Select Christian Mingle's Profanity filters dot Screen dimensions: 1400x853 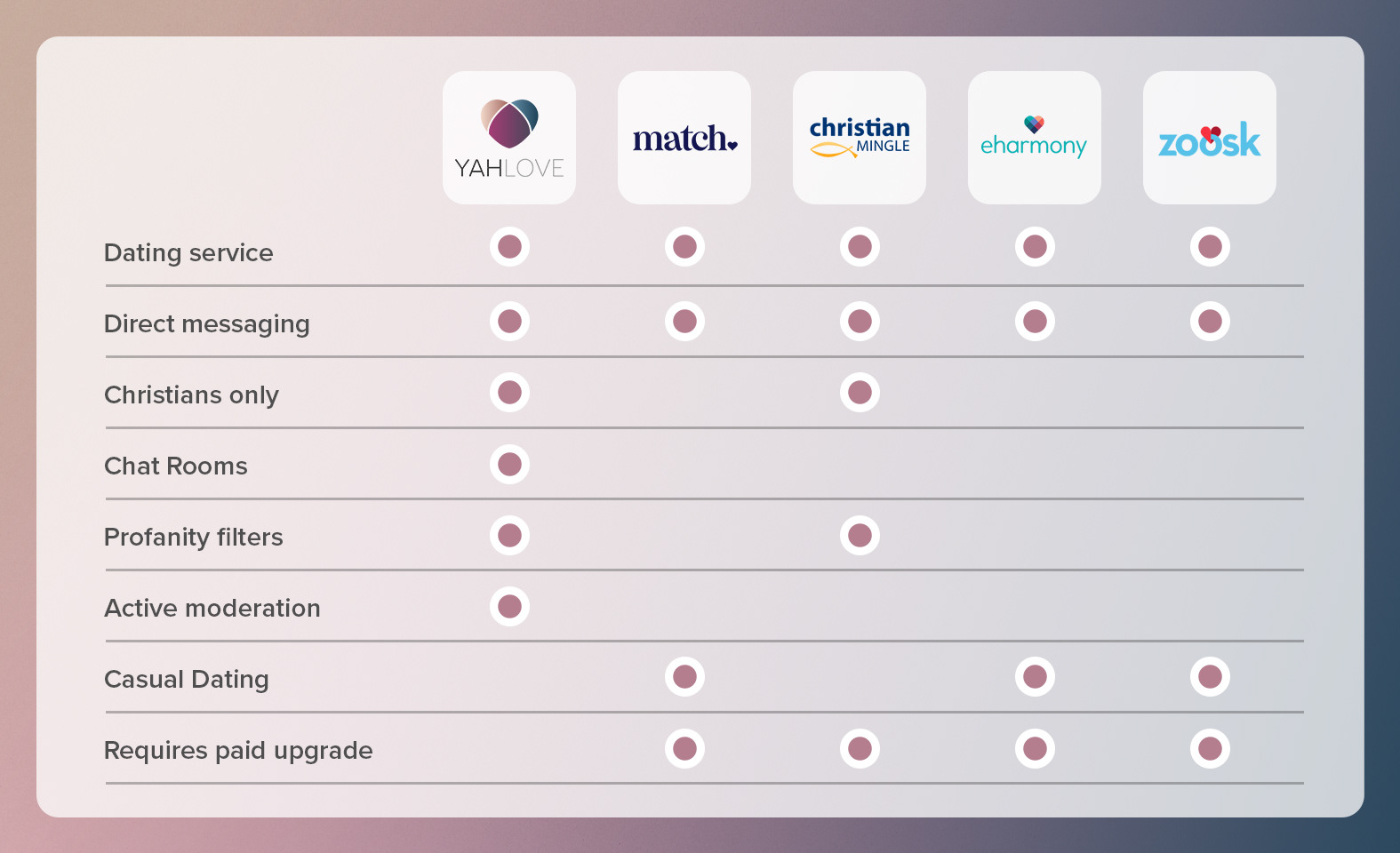point(860,535)
